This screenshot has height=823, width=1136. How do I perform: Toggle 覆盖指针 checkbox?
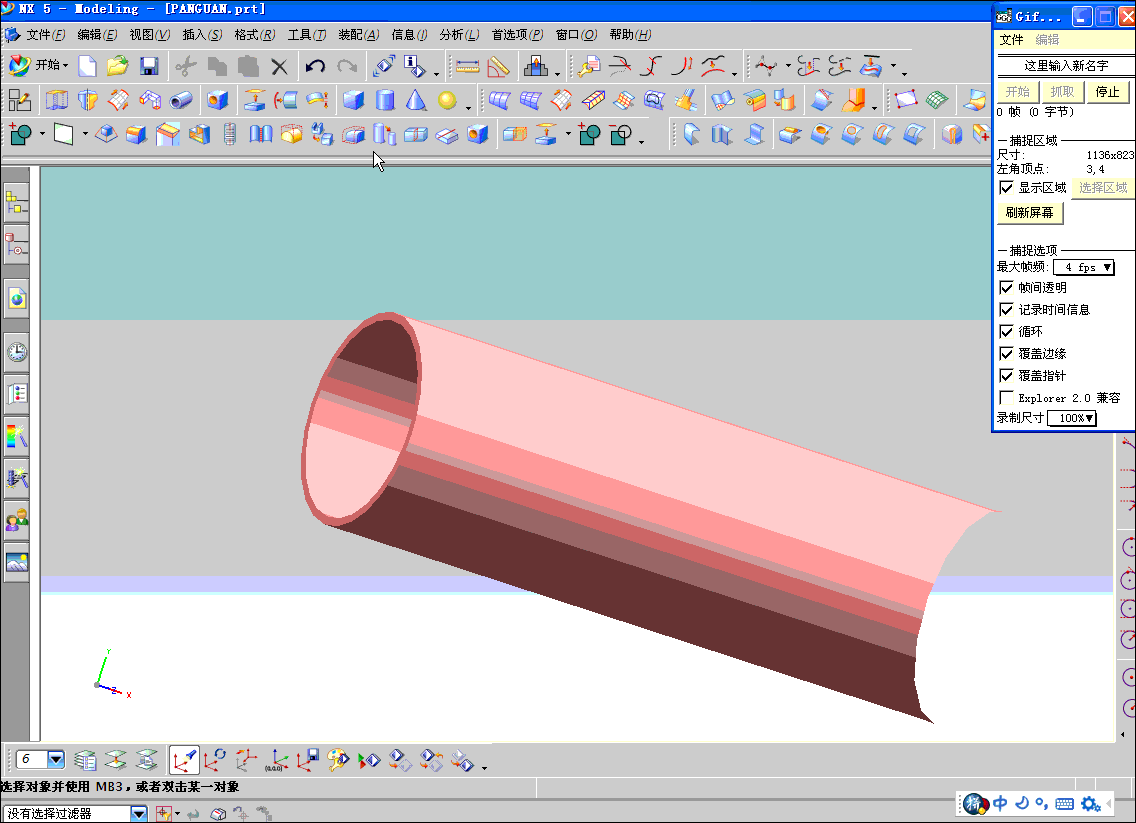tap(1006, 375)
